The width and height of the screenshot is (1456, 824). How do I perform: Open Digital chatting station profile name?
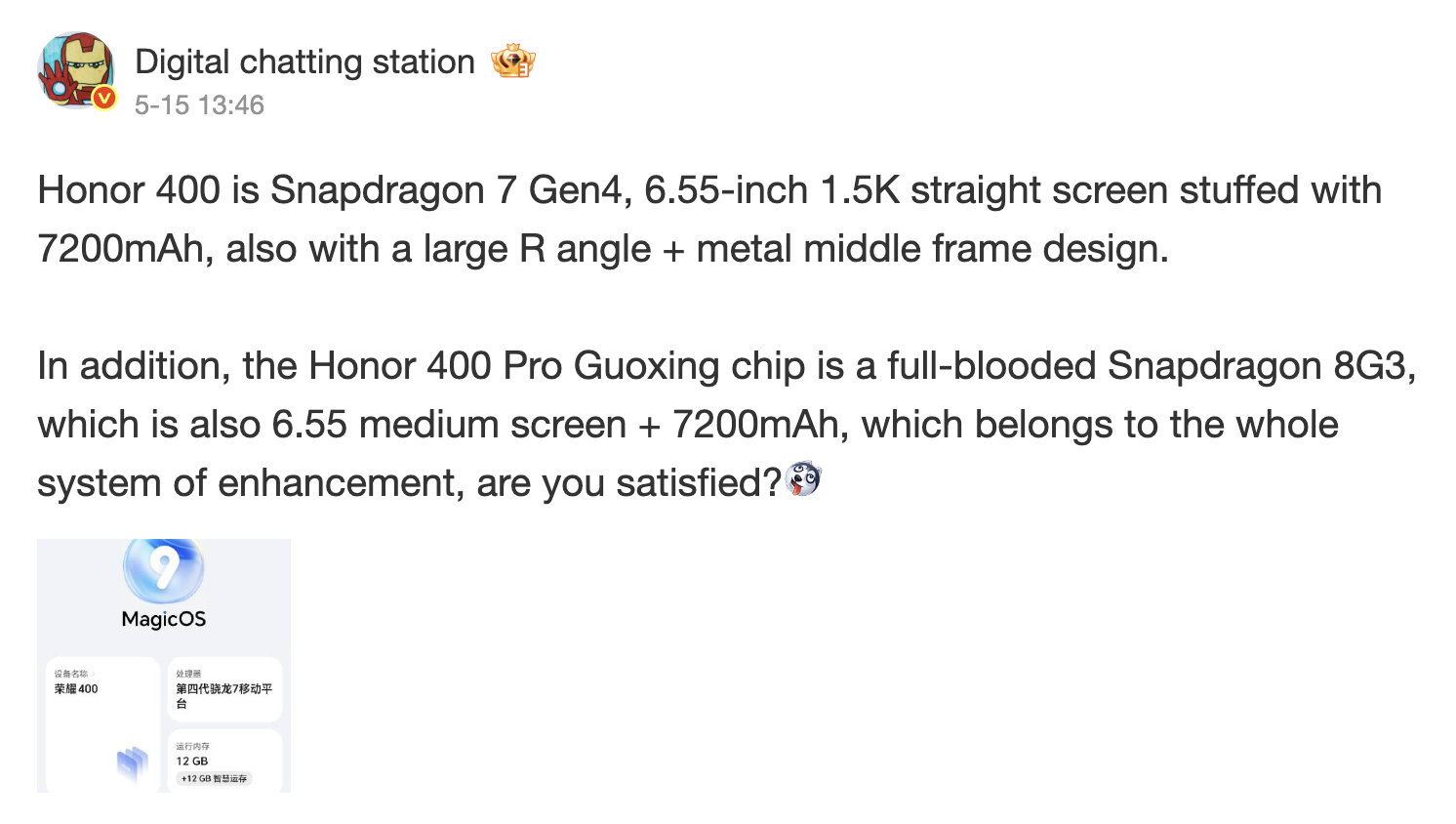click(x=304, y=62)
